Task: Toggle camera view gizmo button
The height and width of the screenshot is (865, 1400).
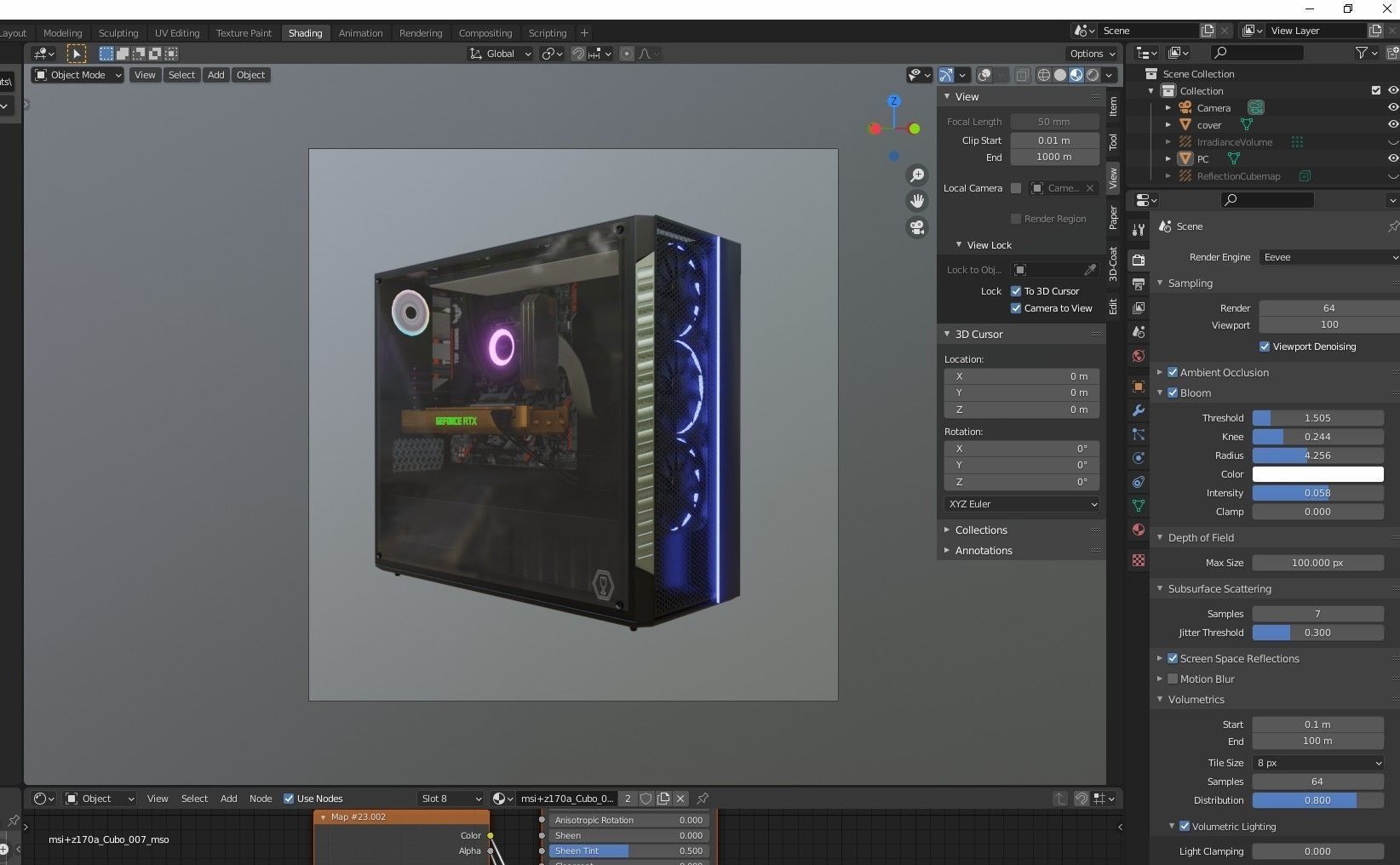Action: click(917, 227)
